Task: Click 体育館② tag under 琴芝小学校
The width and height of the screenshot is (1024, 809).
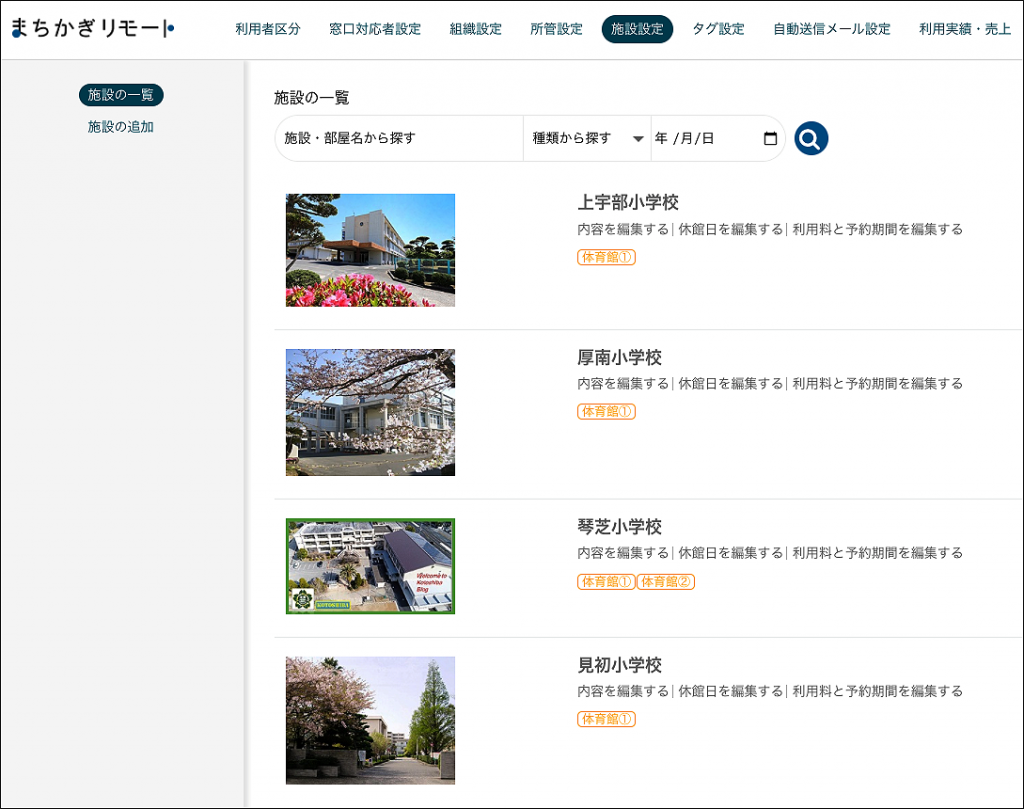Action: (x=665, y=581)
